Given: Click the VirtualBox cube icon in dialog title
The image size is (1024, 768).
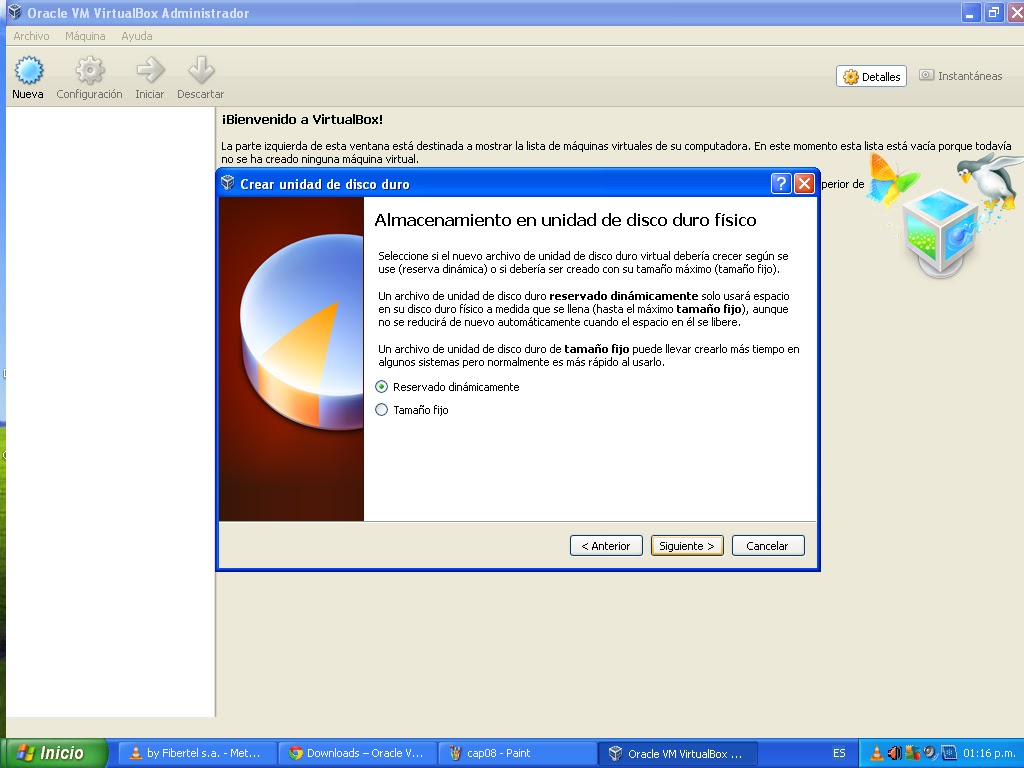Looking at the screenshot, I should (227, 183).
